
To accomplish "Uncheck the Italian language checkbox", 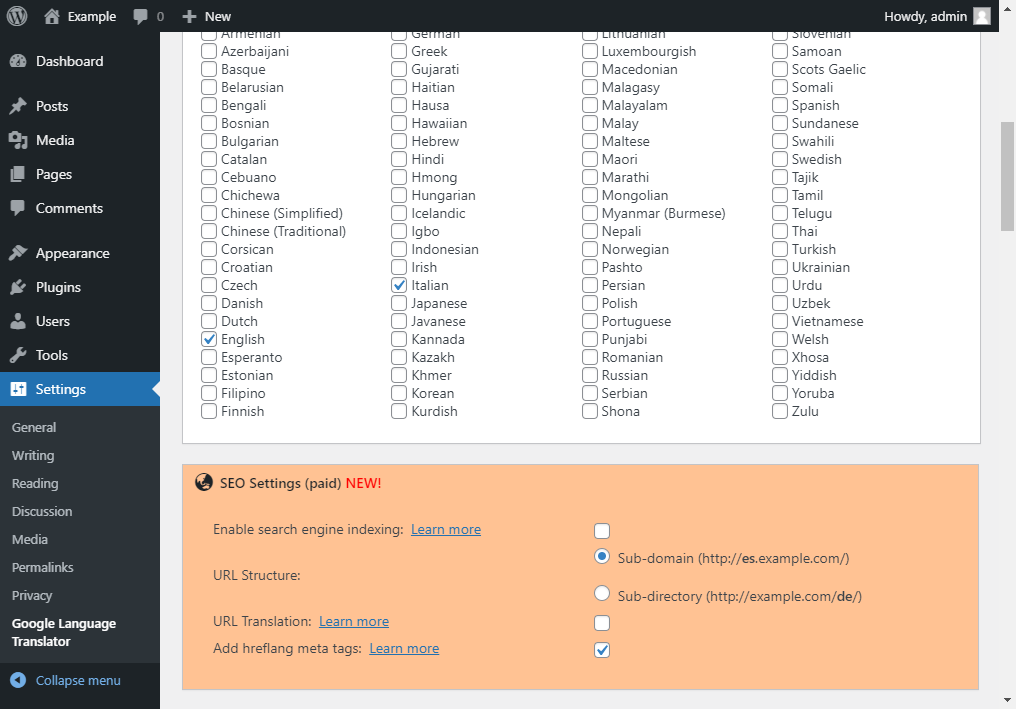I will [399, 285].
